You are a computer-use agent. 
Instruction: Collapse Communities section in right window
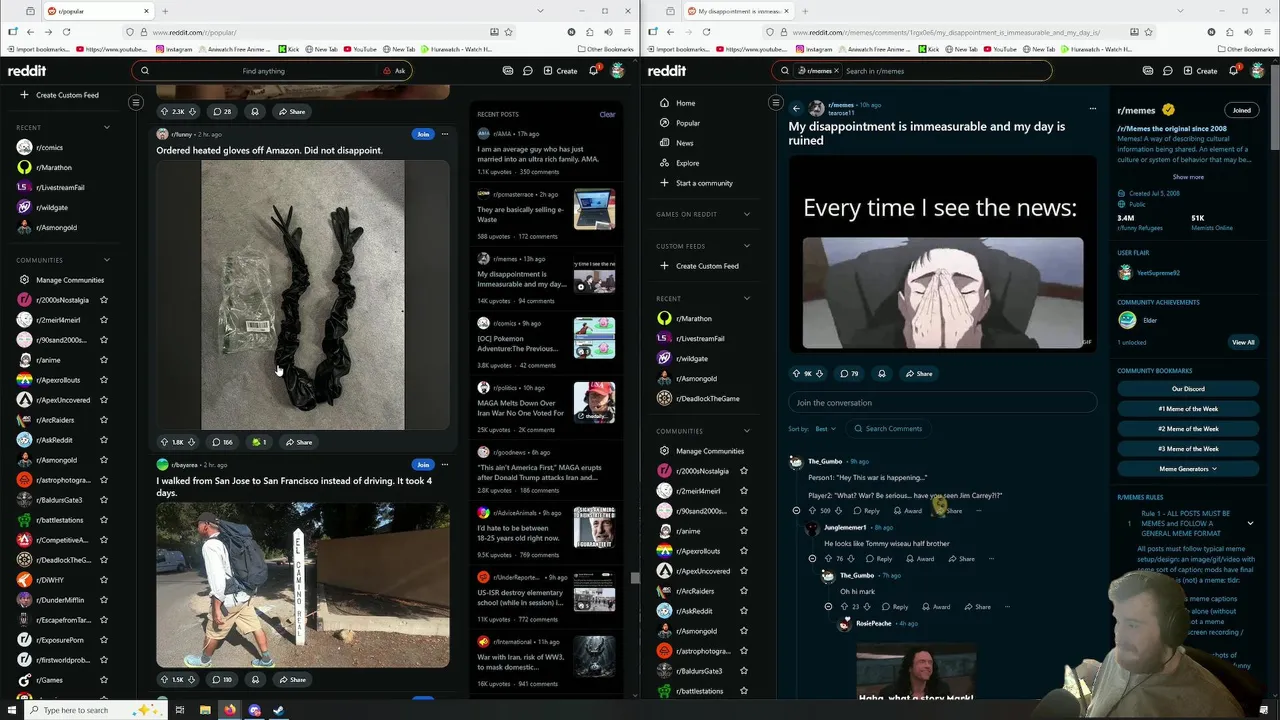click(x=746, y=431)
